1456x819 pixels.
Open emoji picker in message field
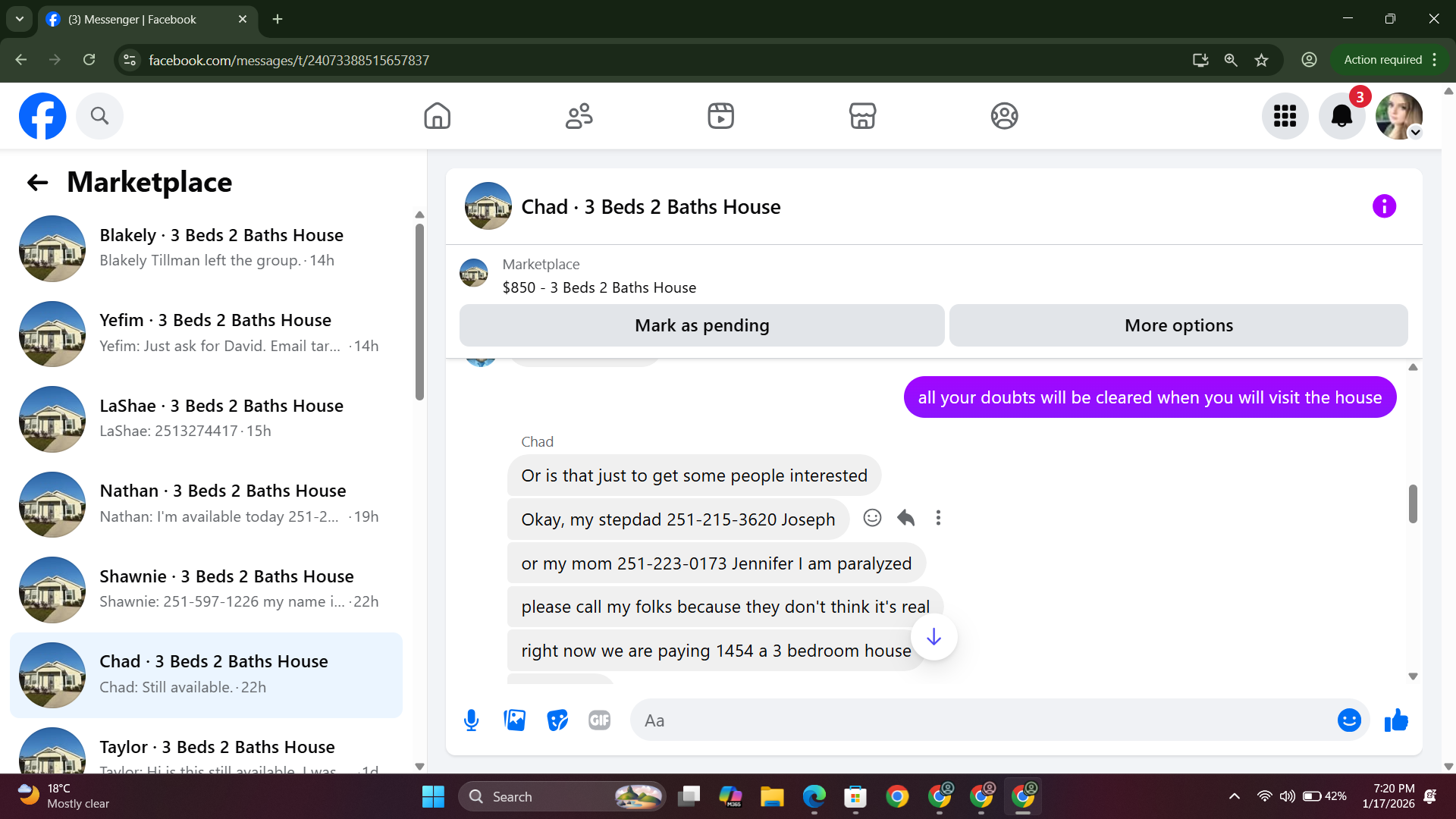point(1349,720)
